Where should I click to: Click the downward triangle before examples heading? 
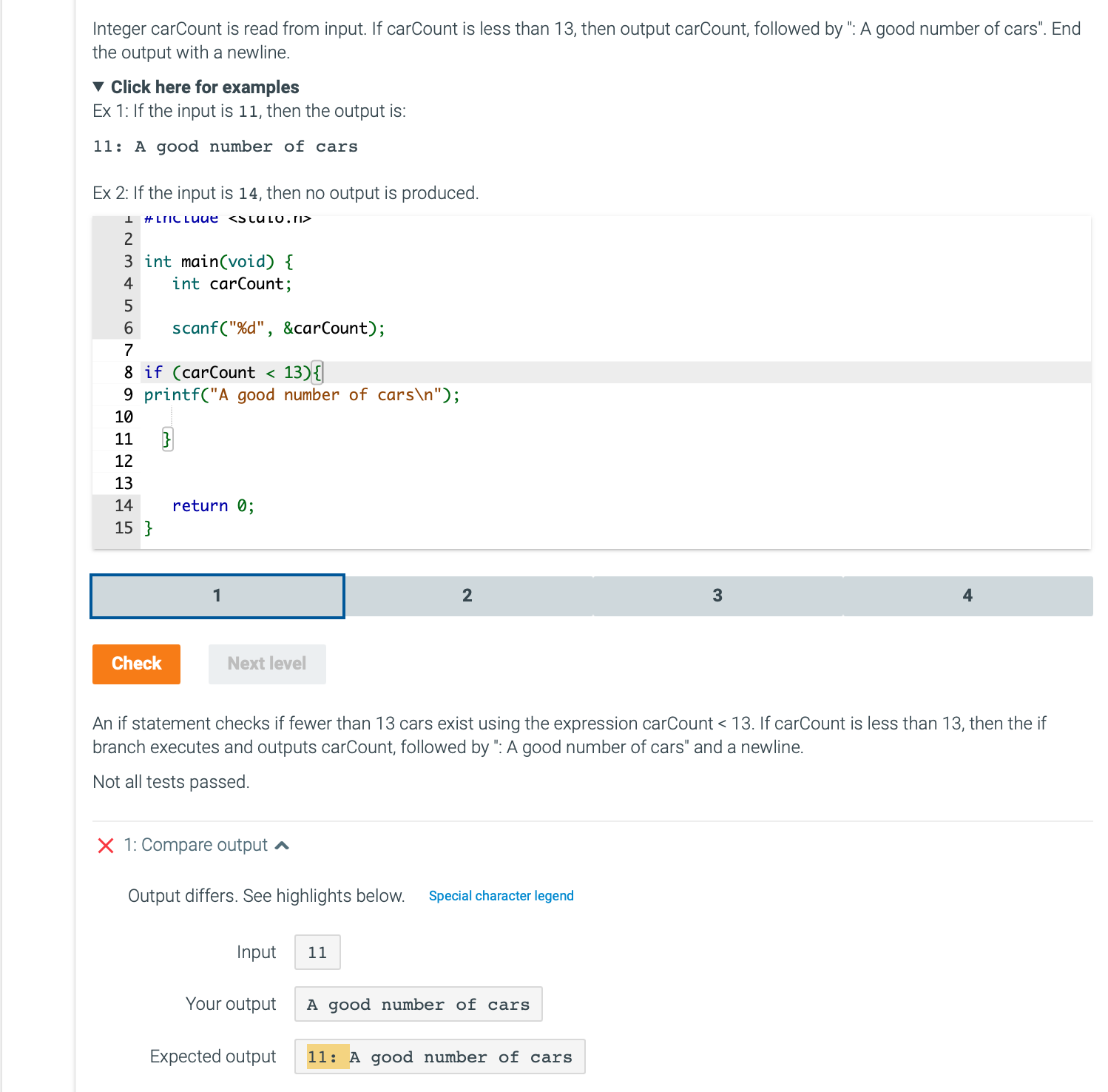click(x=98, y=87)
